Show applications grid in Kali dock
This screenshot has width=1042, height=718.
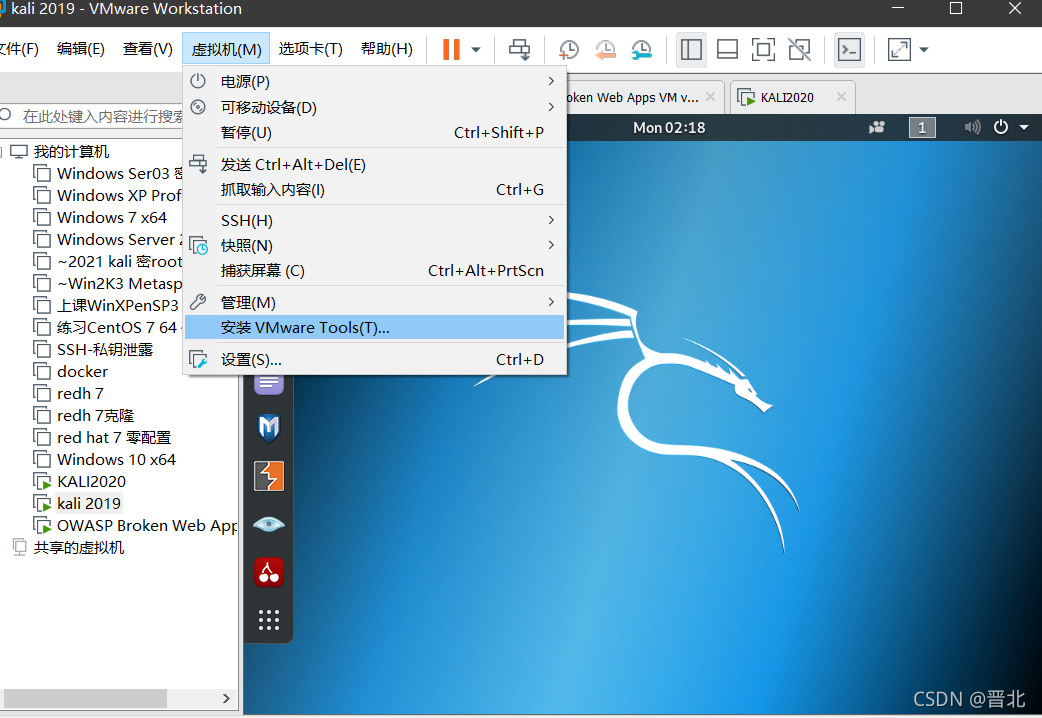268,620
